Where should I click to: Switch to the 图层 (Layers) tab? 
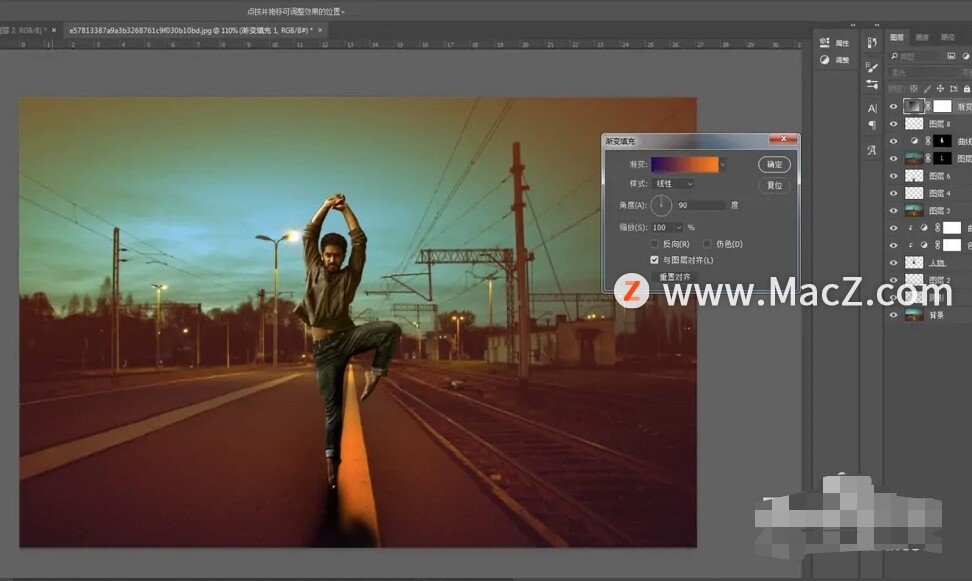pos(896,37)
